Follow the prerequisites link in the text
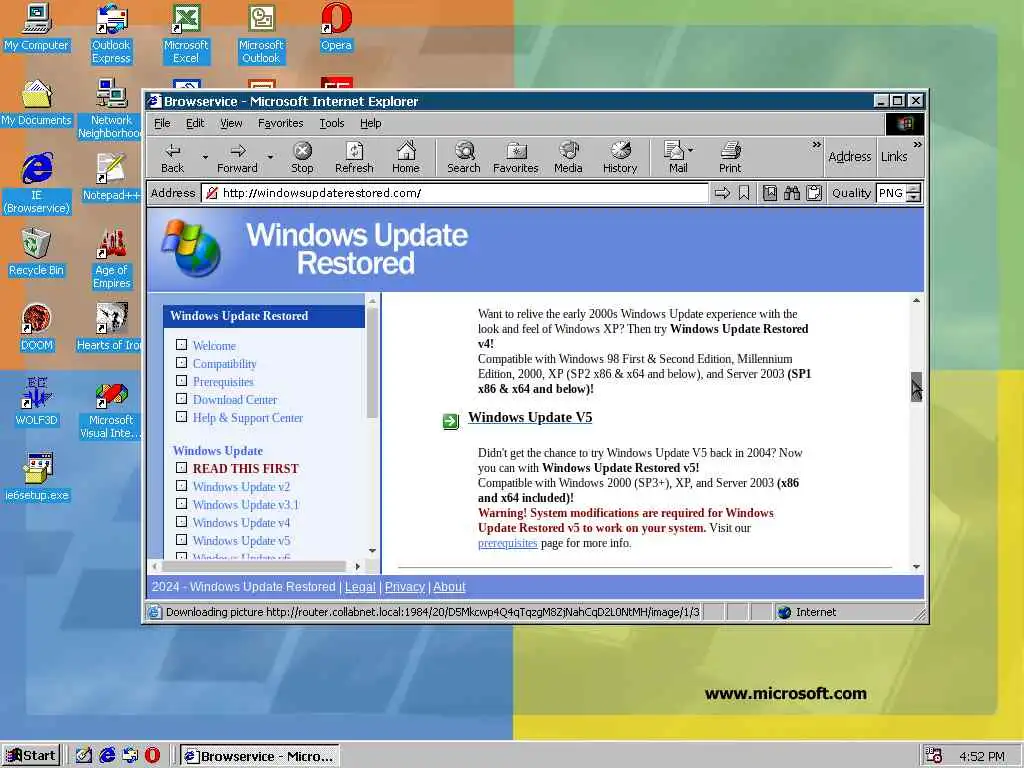1024x768 pixels. coord(507,543)
